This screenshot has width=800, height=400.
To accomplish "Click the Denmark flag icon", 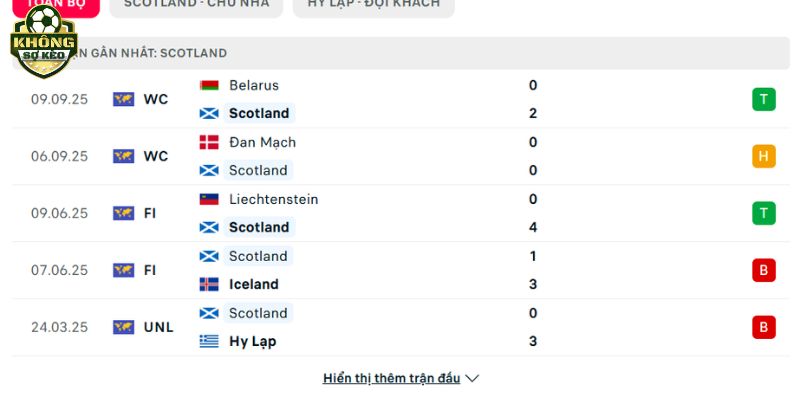I will click(x=209, y=142).
